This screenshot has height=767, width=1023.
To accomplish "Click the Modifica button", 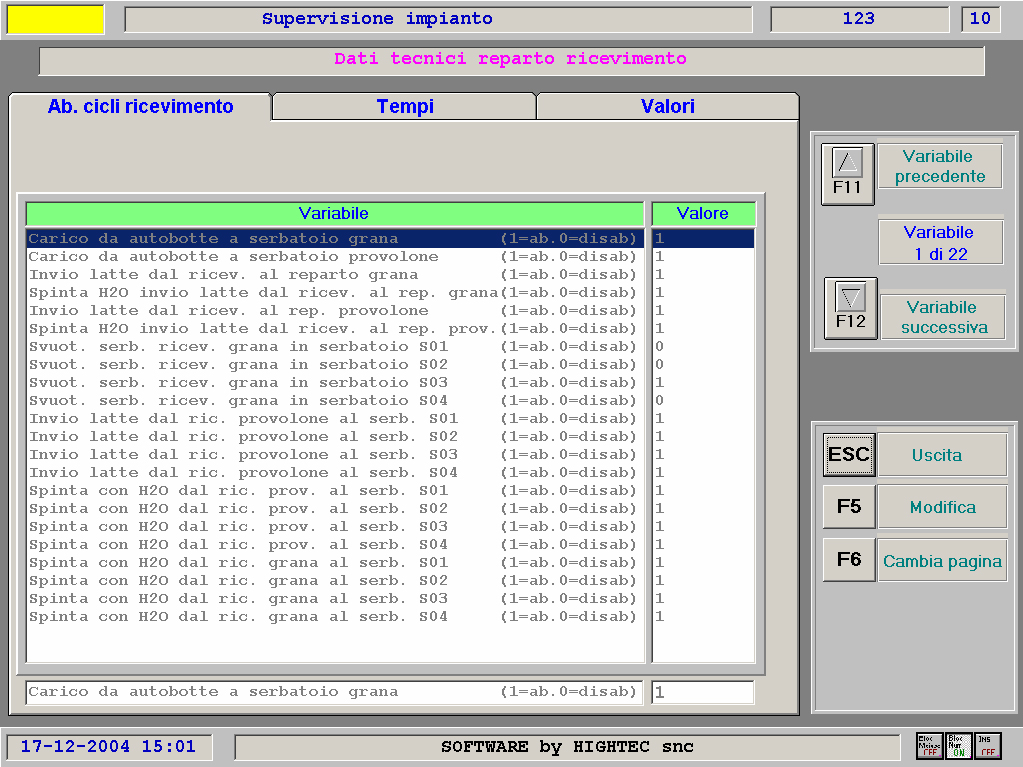I will click(942, 507).
